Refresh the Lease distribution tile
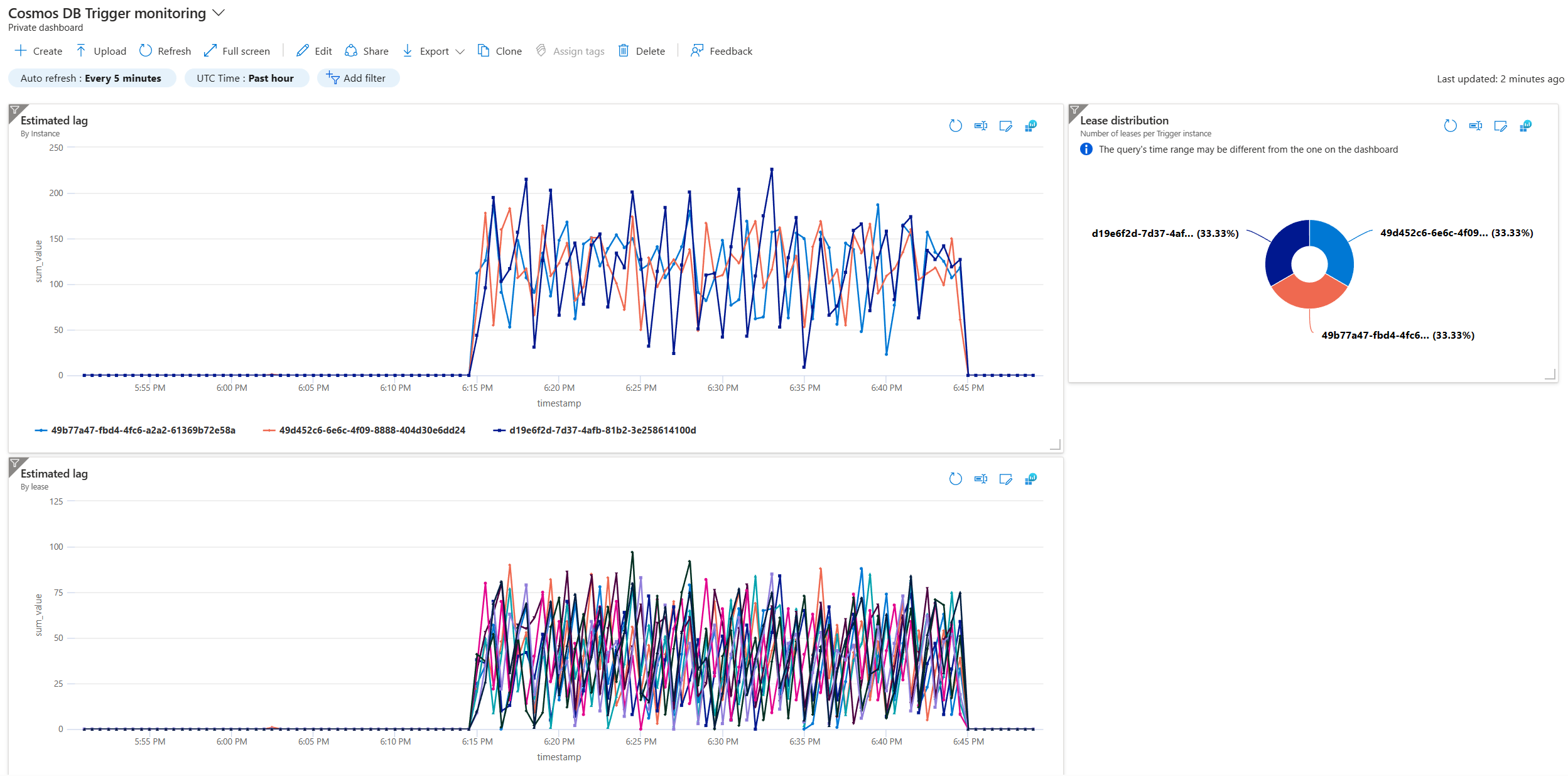Viewport: 1568px width, 776px height. (x=1450, y=126)
